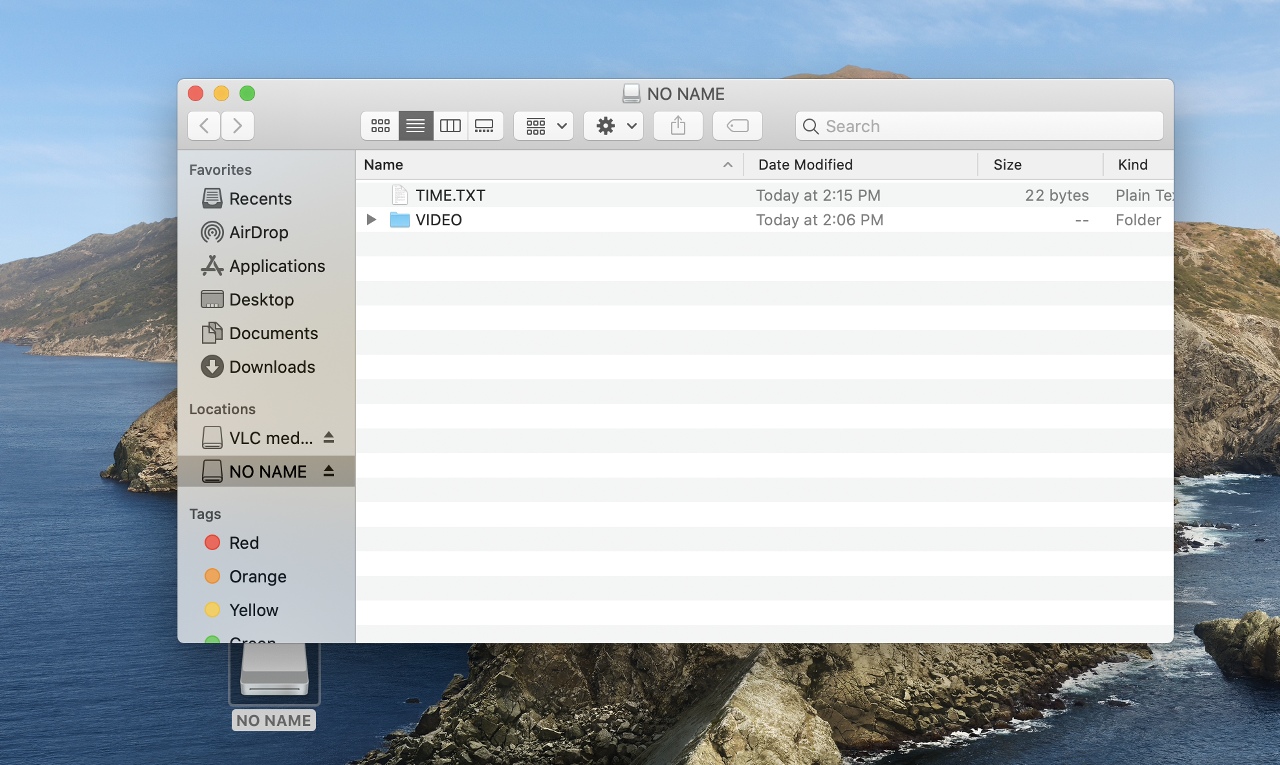Select the Red tag in sidebar

pos(243,543)
